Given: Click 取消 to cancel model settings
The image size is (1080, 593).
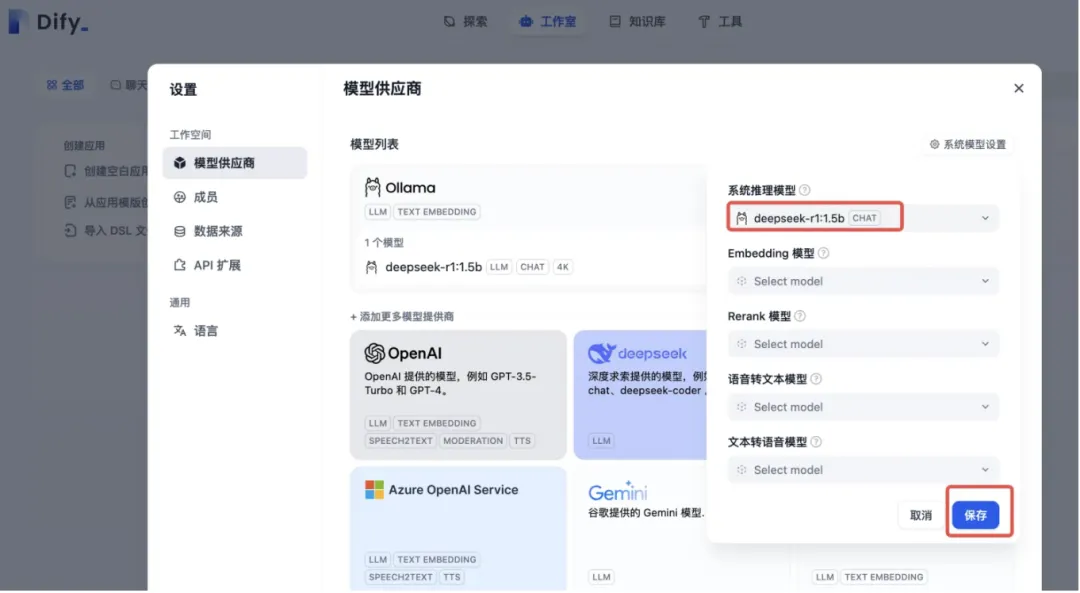Looking at the screenshot, I should click(x=920, y=516).
